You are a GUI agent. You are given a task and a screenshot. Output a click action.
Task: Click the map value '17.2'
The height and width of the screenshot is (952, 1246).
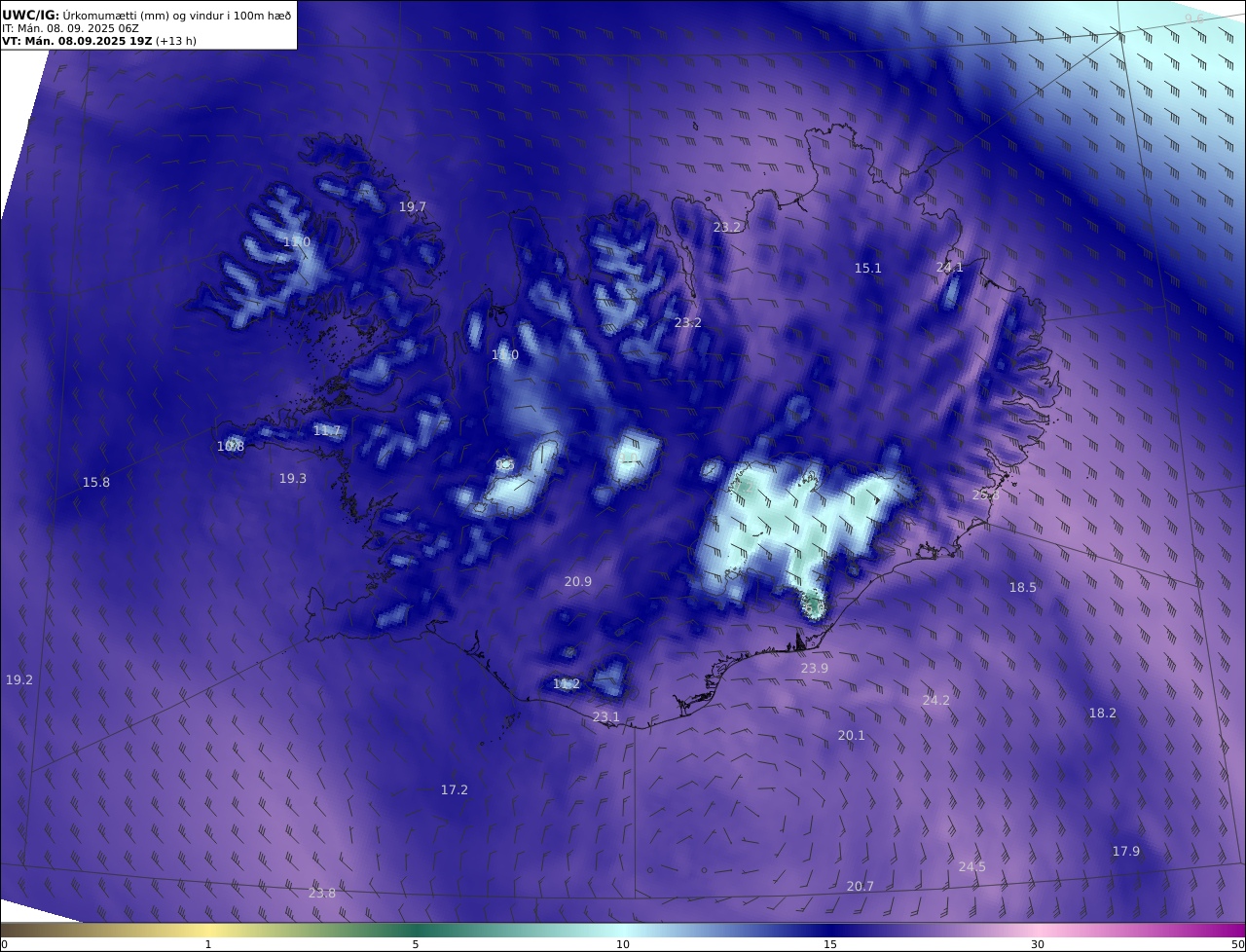[455, 789]
